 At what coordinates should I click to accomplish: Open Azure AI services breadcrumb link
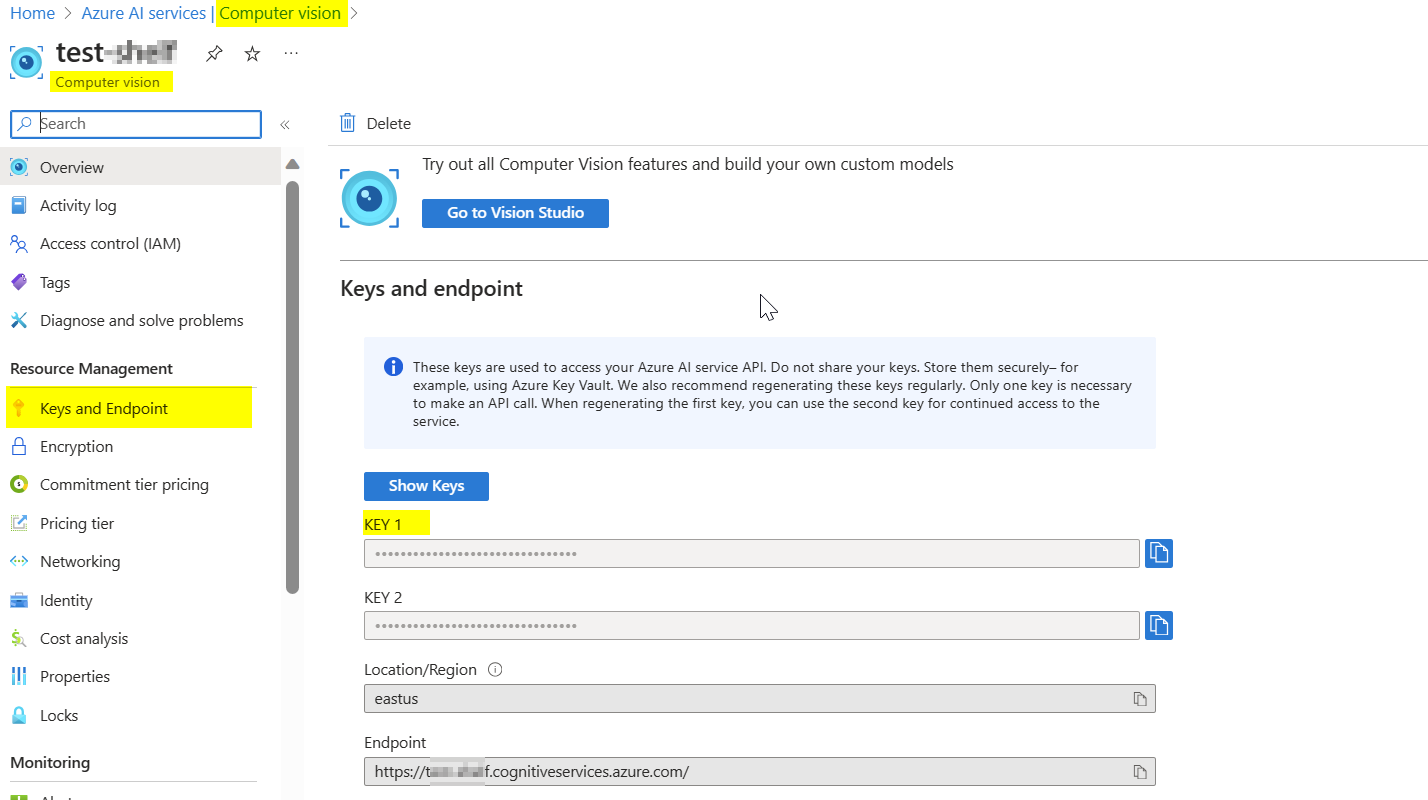pos(144,13)
